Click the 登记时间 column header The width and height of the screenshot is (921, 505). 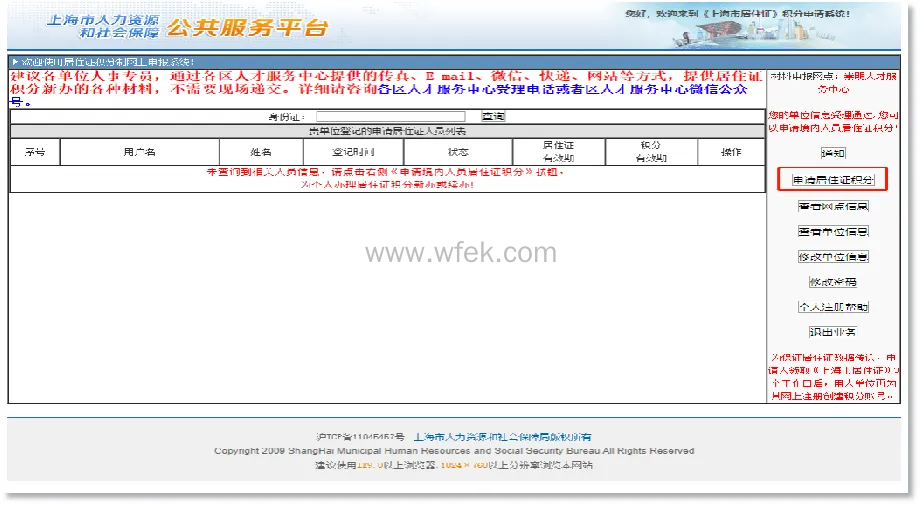353,152
